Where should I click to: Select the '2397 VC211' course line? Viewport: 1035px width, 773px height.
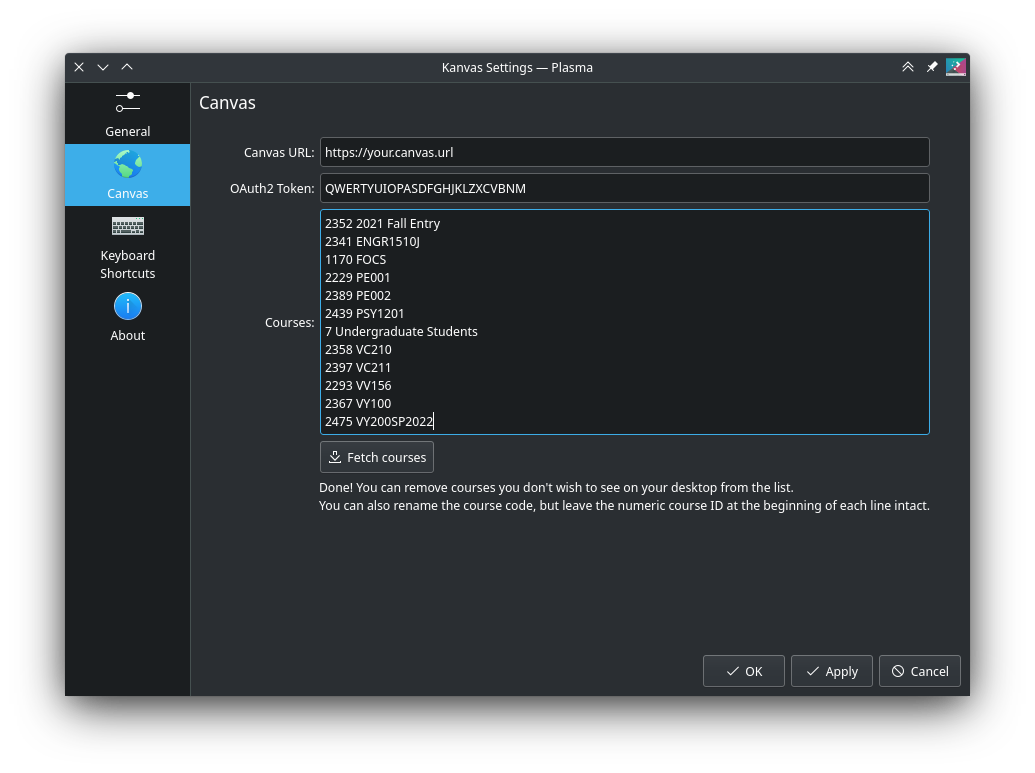[358, 367]
